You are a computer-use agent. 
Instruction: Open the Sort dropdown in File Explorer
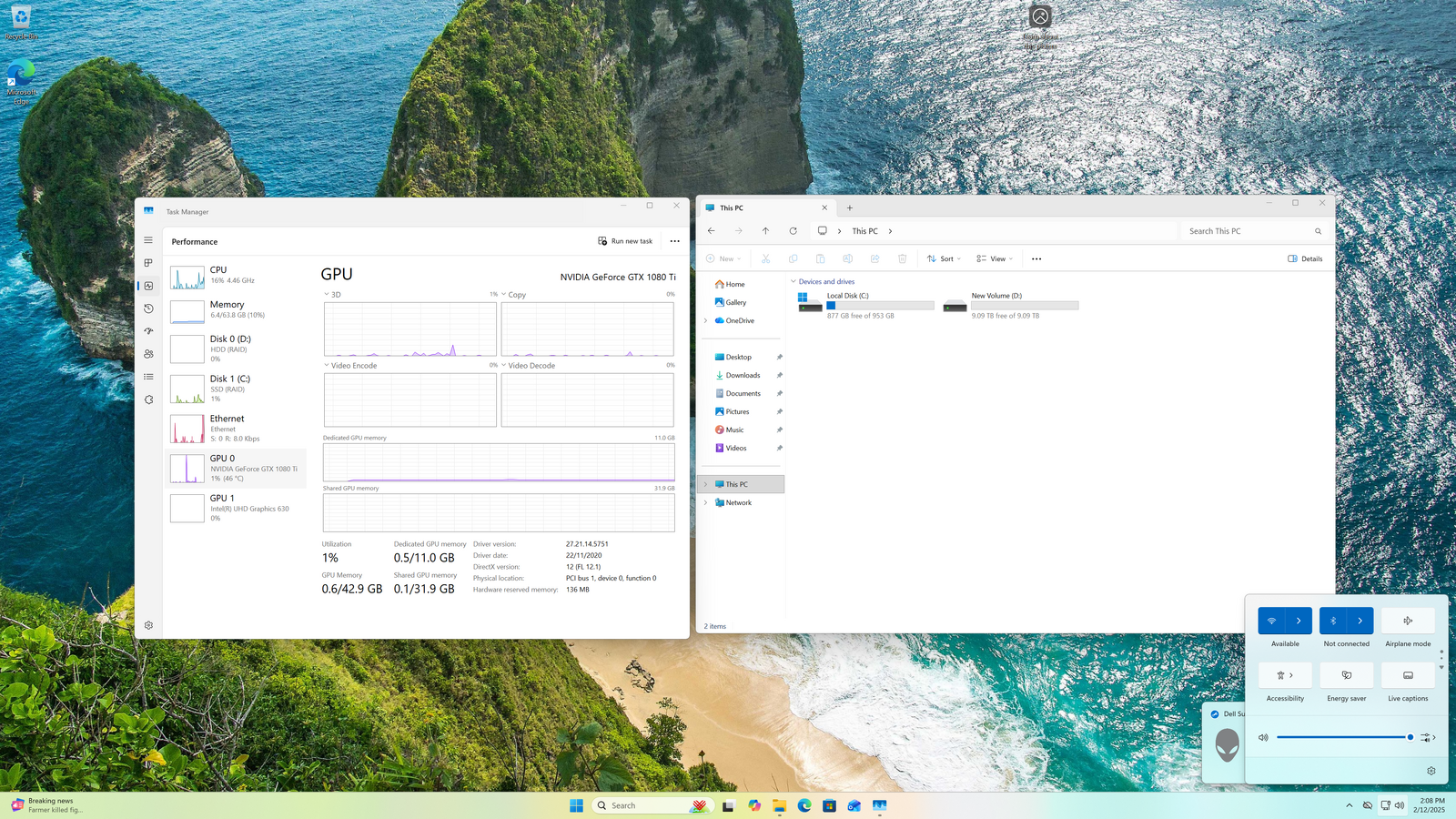(x=944, y=258)
